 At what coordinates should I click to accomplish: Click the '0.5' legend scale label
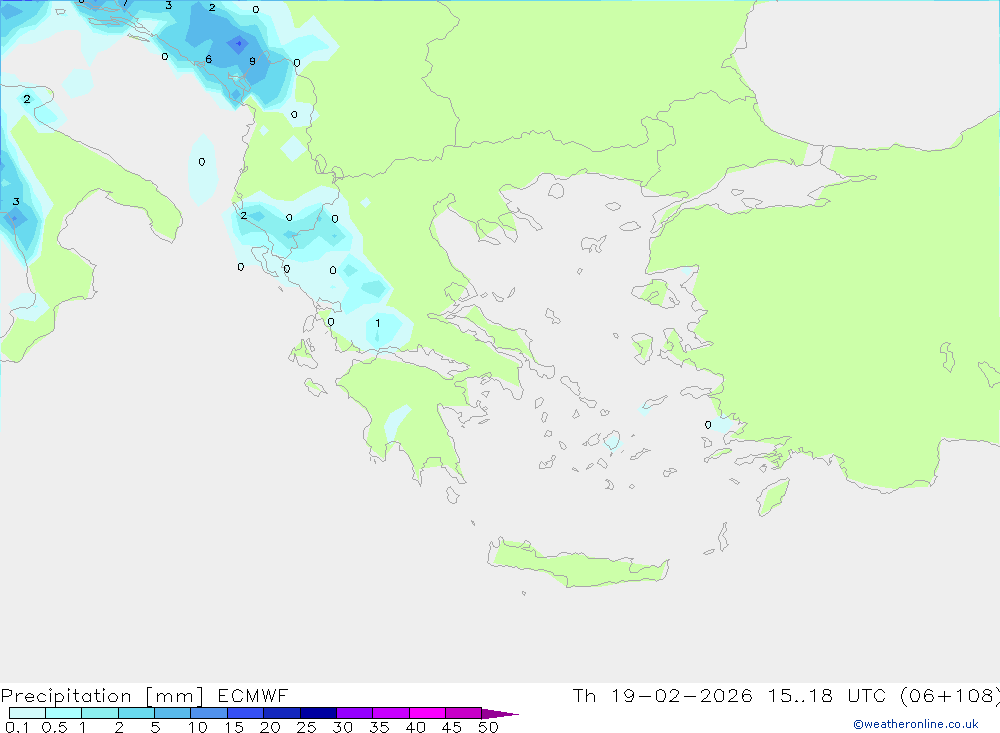click(54, 727)
